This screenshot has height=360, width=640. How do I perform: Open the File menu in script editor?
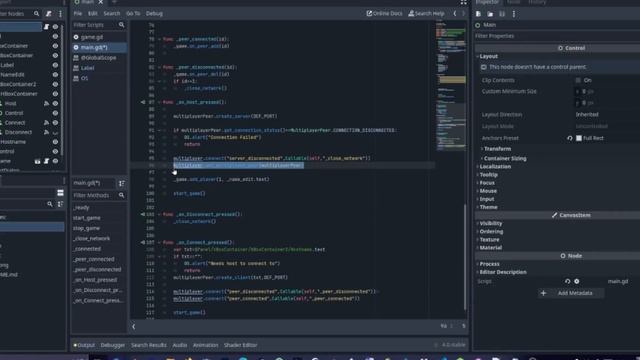[x=78, y=13]
